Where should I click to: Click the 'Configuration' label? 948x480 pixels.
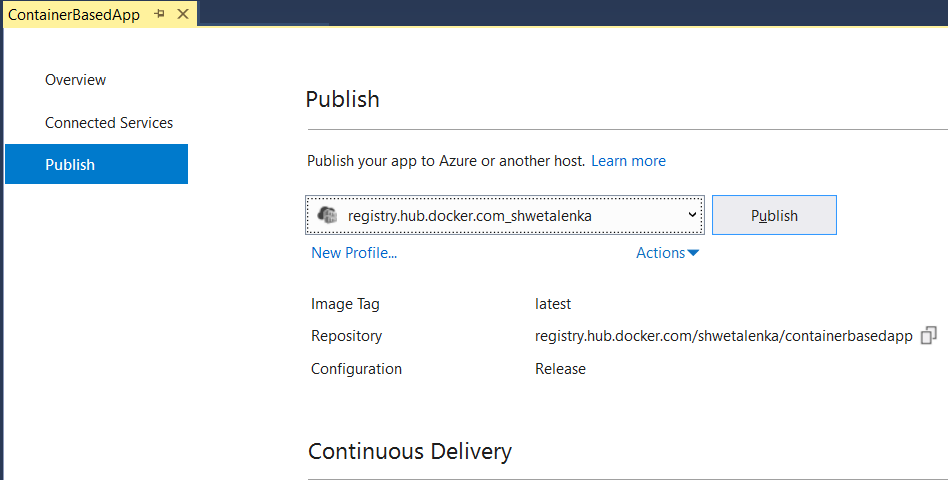tap(356, 369)
